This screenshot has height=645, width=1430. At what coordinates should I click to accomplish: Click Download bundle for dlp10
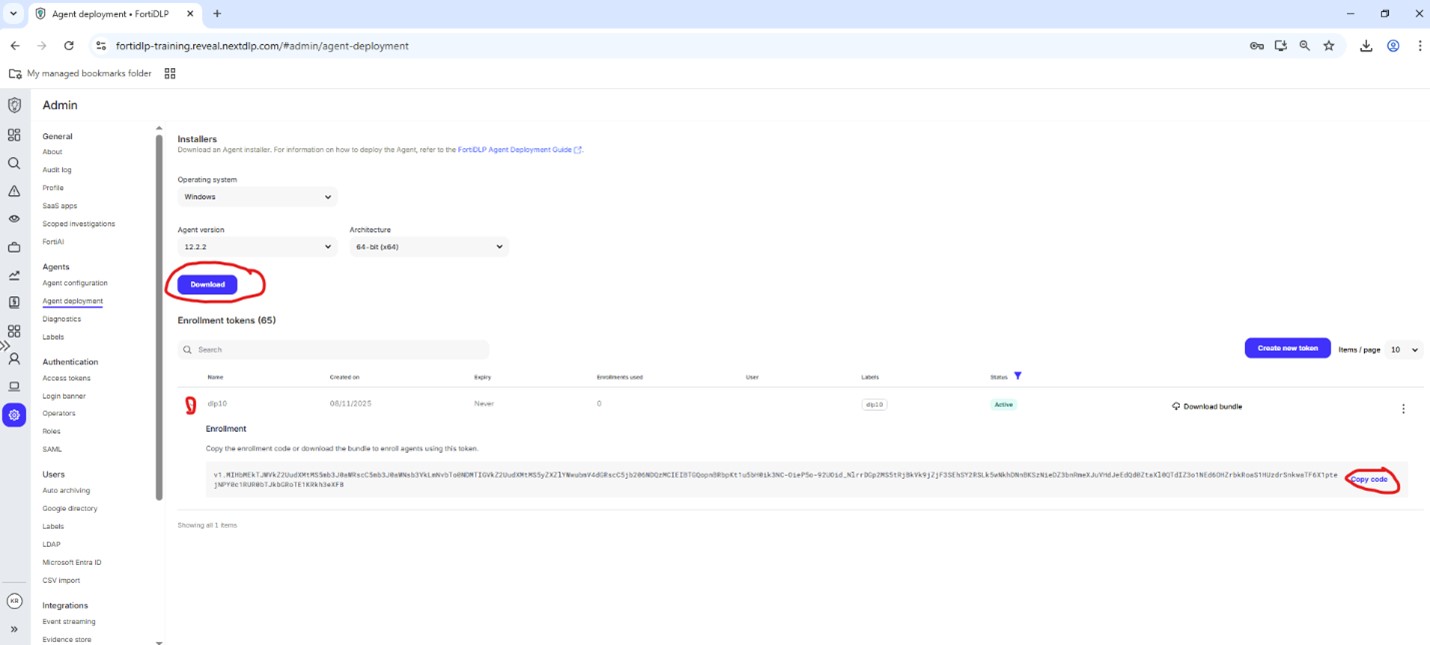pyautogui.click(x=1207, y=407)
